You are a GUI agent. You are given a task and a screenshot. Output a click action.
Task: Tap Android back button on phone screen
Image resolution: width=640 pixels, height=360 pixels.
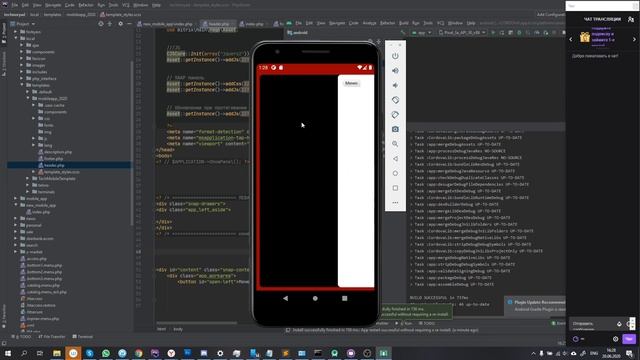pos(285,298)
